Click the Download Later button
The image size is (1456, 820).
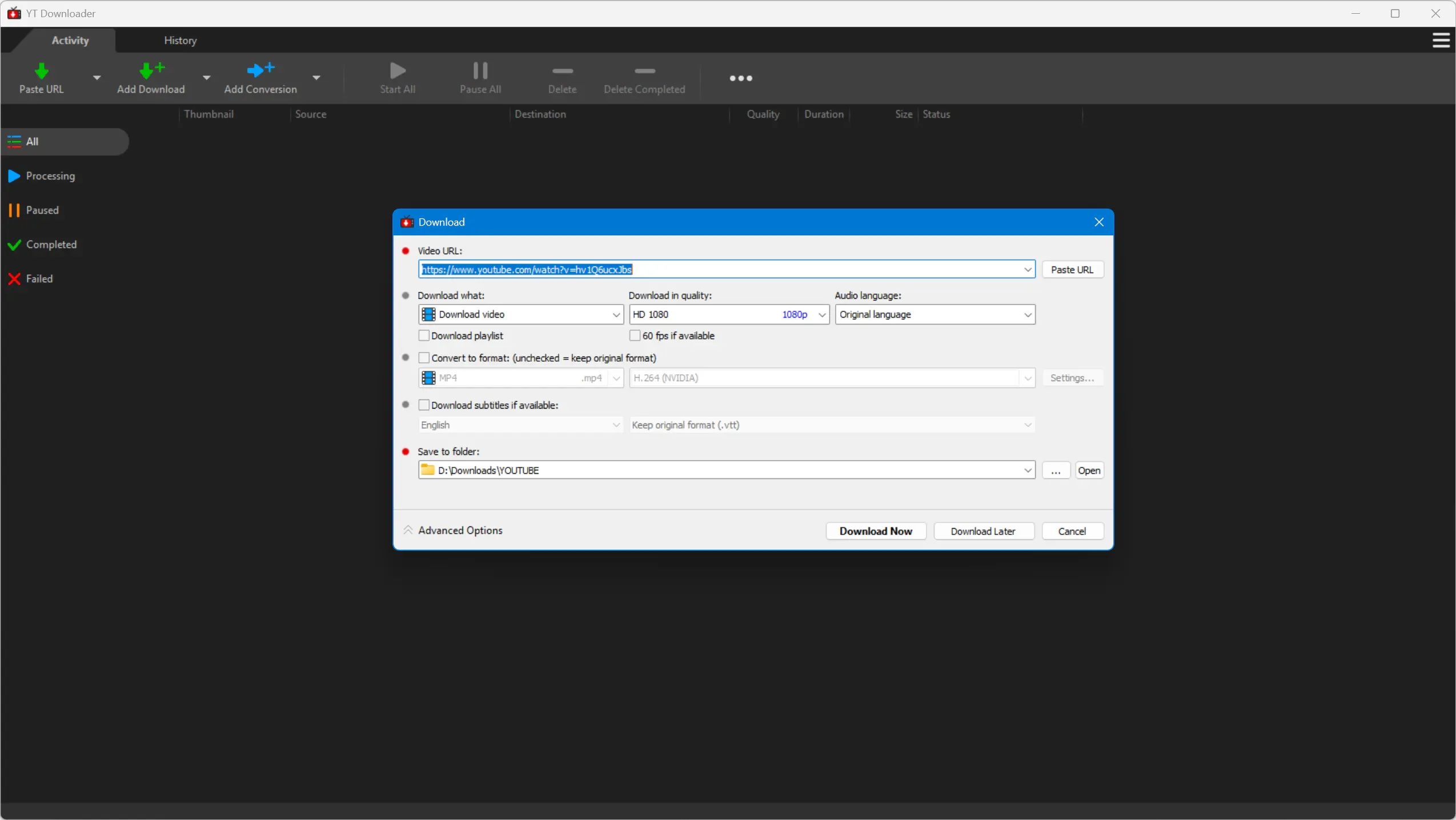(982, 531)
